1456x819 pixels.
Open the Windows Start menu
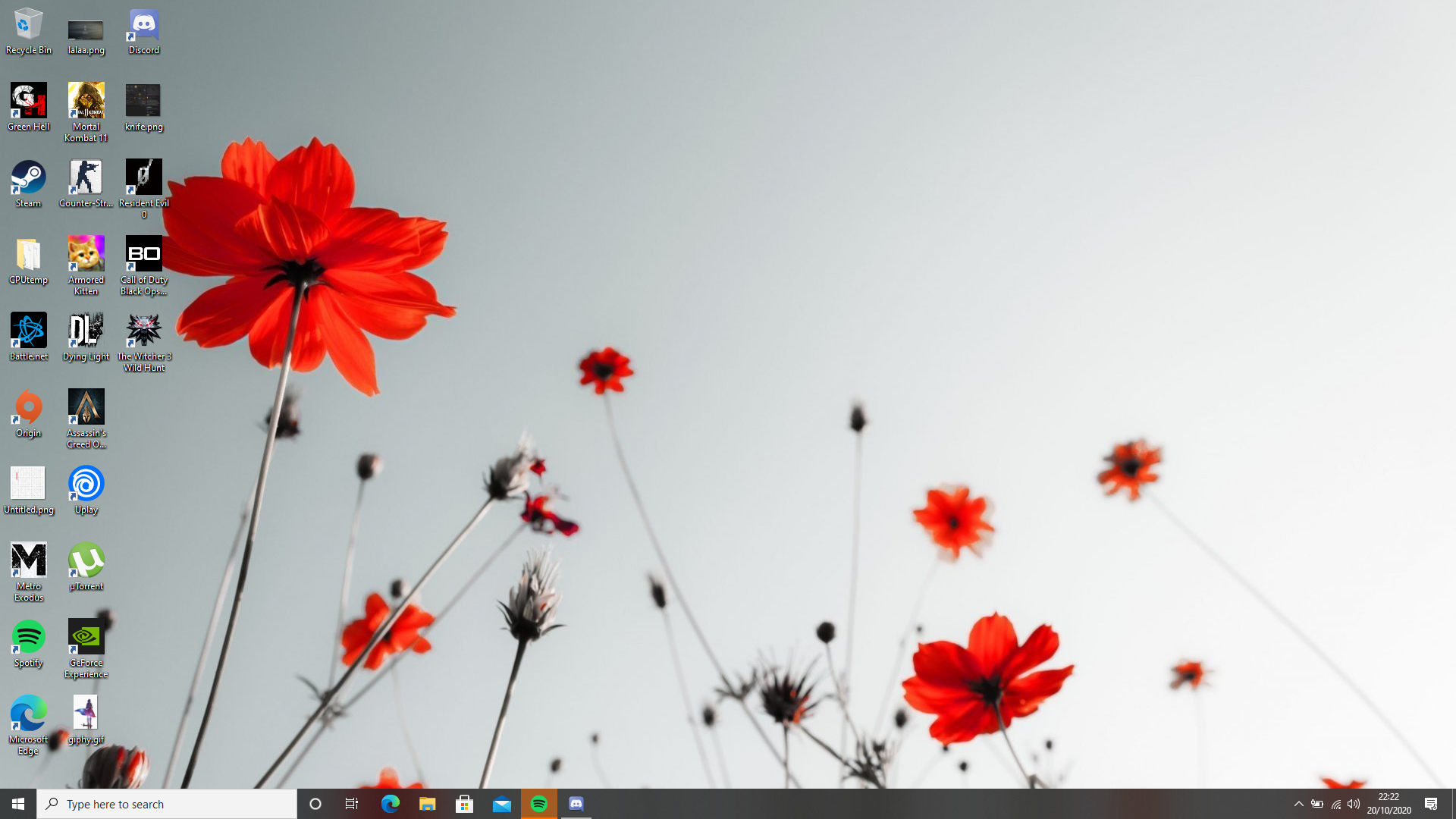pyautogui.click(x=18, y=804)
